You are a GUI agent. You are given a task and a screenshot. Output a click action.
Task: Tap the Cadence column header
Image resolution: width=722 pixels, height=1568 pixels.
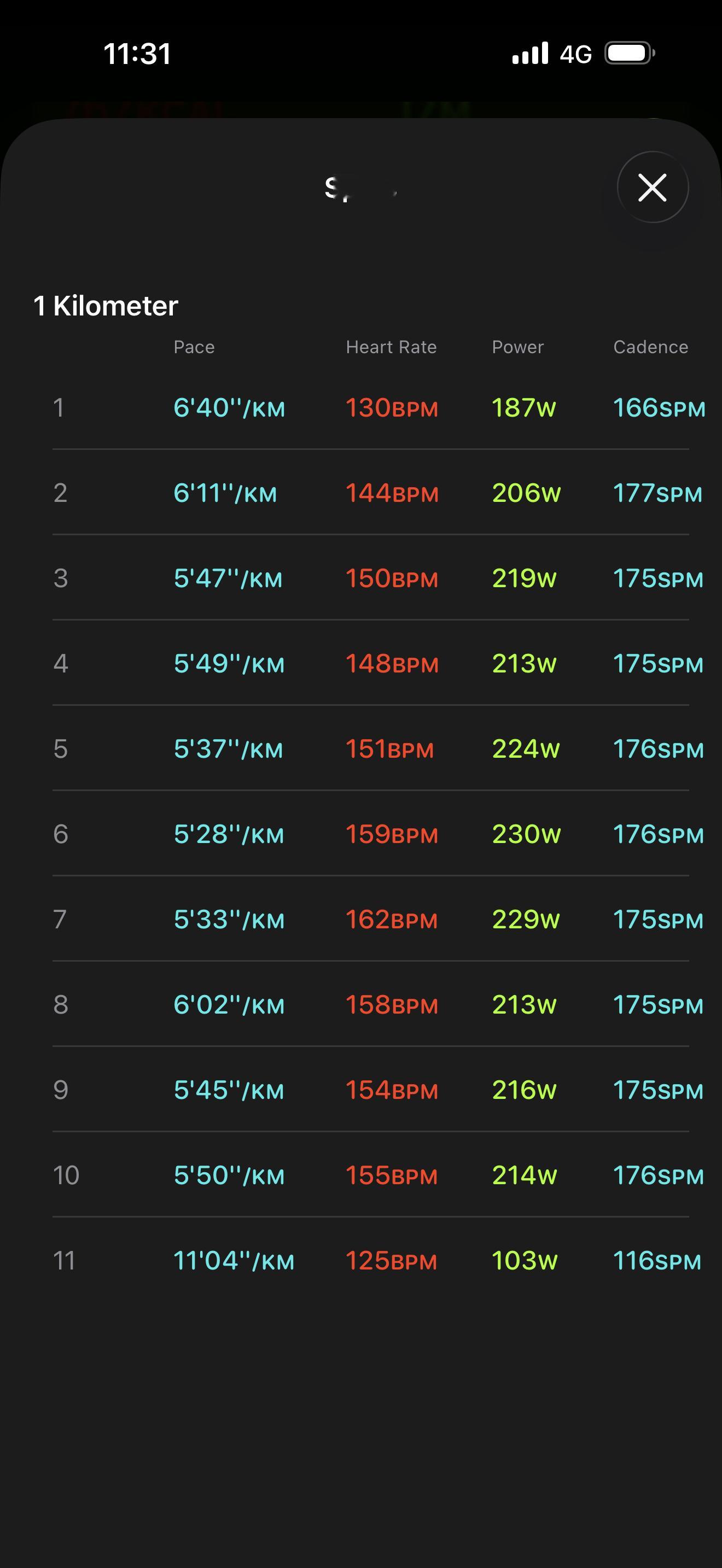(x=650, y=347)
